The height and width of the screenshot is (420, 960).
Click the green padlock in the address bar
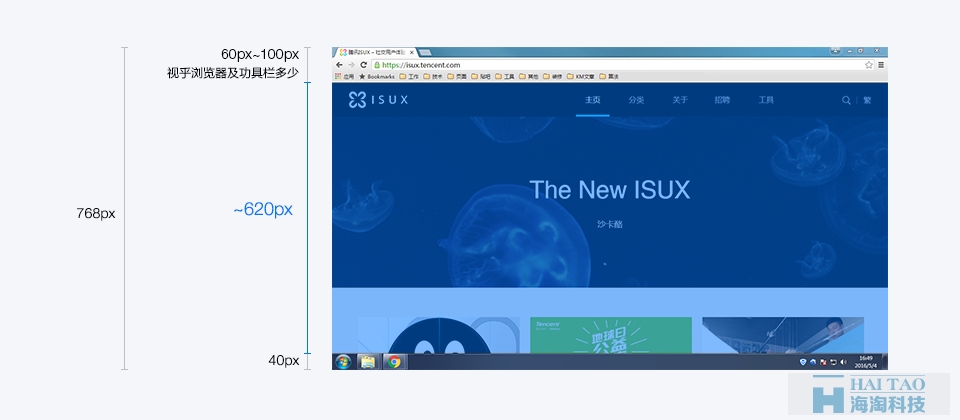pos(377,65)
